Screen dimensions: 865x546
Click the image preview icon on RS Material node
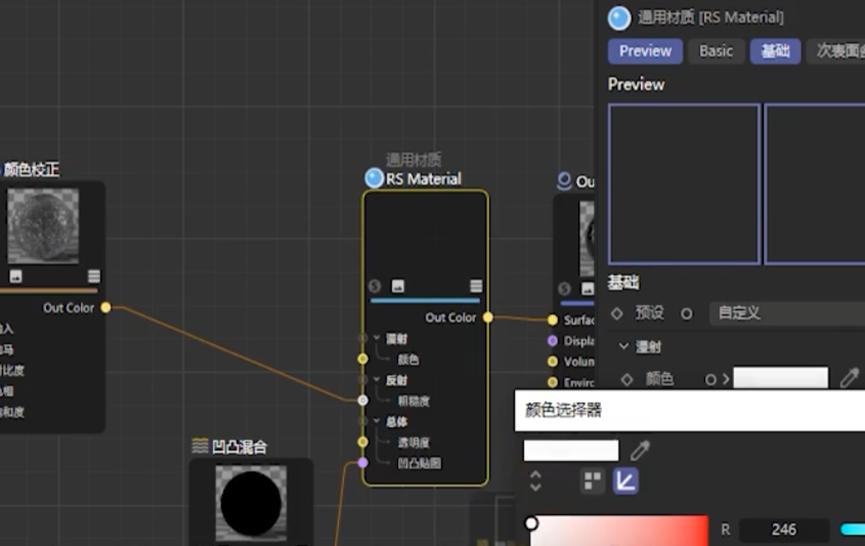coord(398,286)
